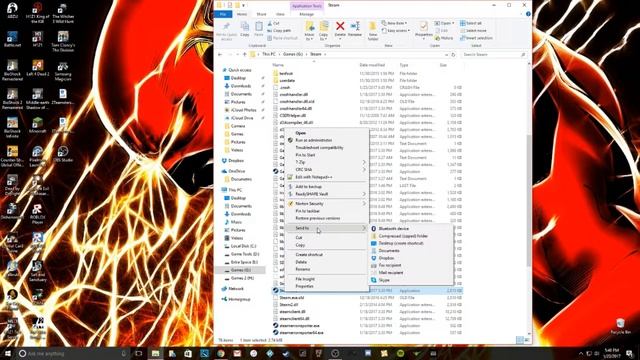Choose Open in the context menu
Screen dimensions: 640x360
[x=301, y=133]
